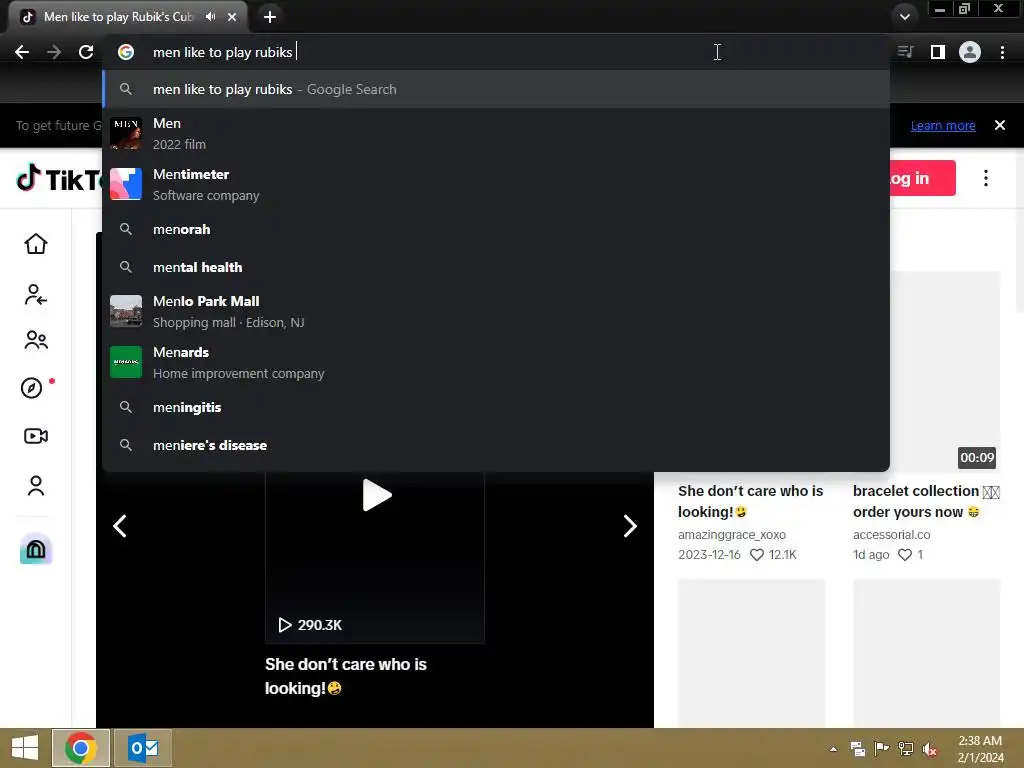This screenshot has height=768, width=1024.
Task: Click the teal arch icon at the sidebar bottom
Action: coord(35,549)
